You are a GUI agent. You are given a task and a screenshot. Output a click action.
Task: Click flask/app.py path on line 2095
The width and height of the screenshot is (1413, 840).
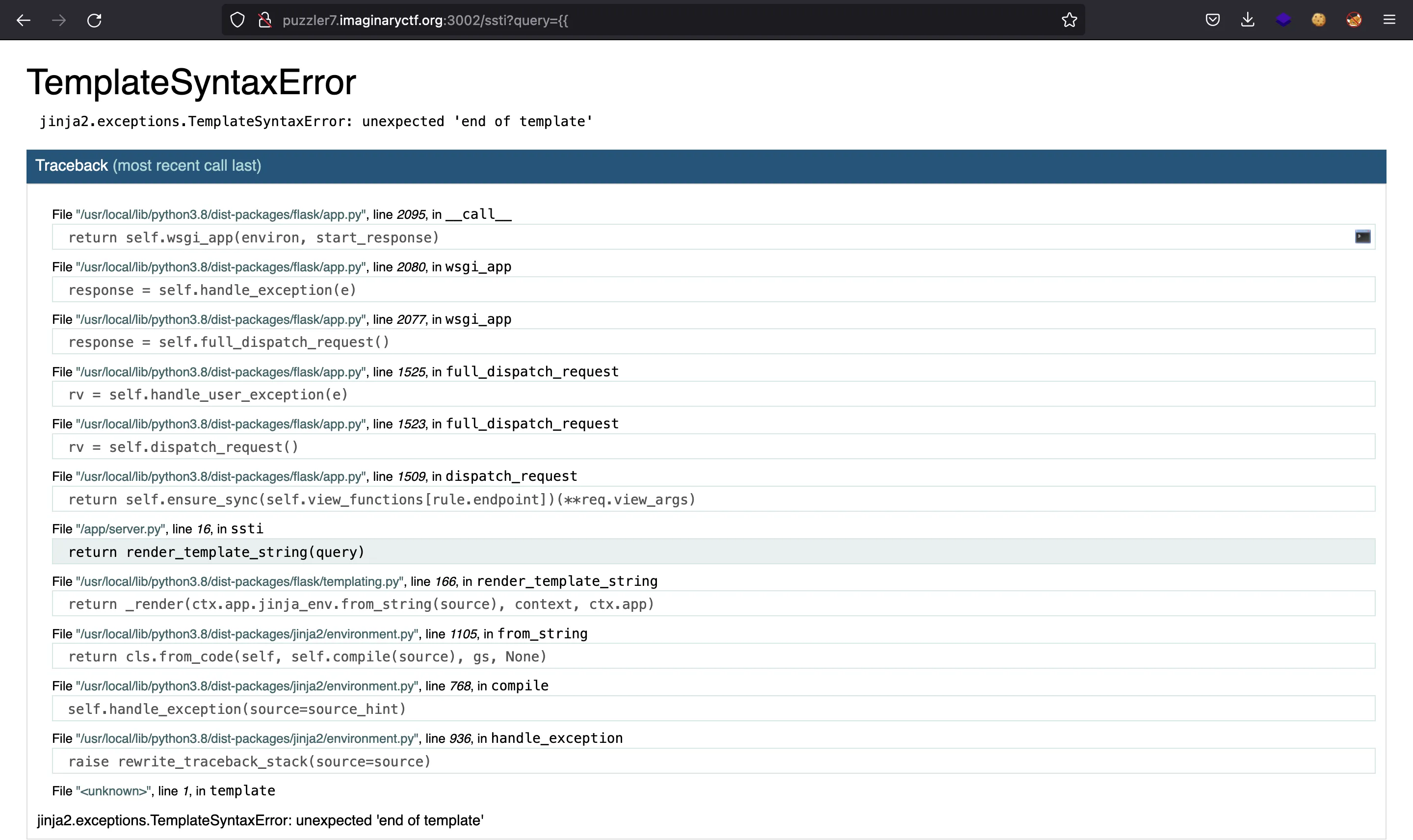(x=221, y=214)
